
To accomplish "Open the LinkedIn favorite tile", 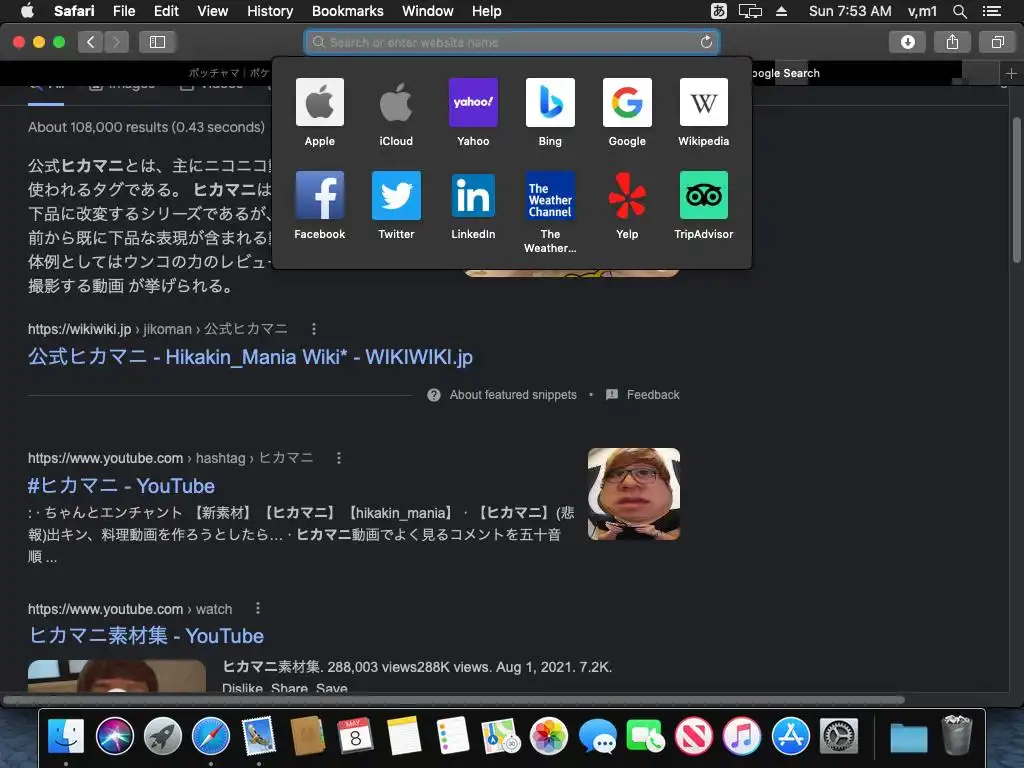I will tap(473, 205).
